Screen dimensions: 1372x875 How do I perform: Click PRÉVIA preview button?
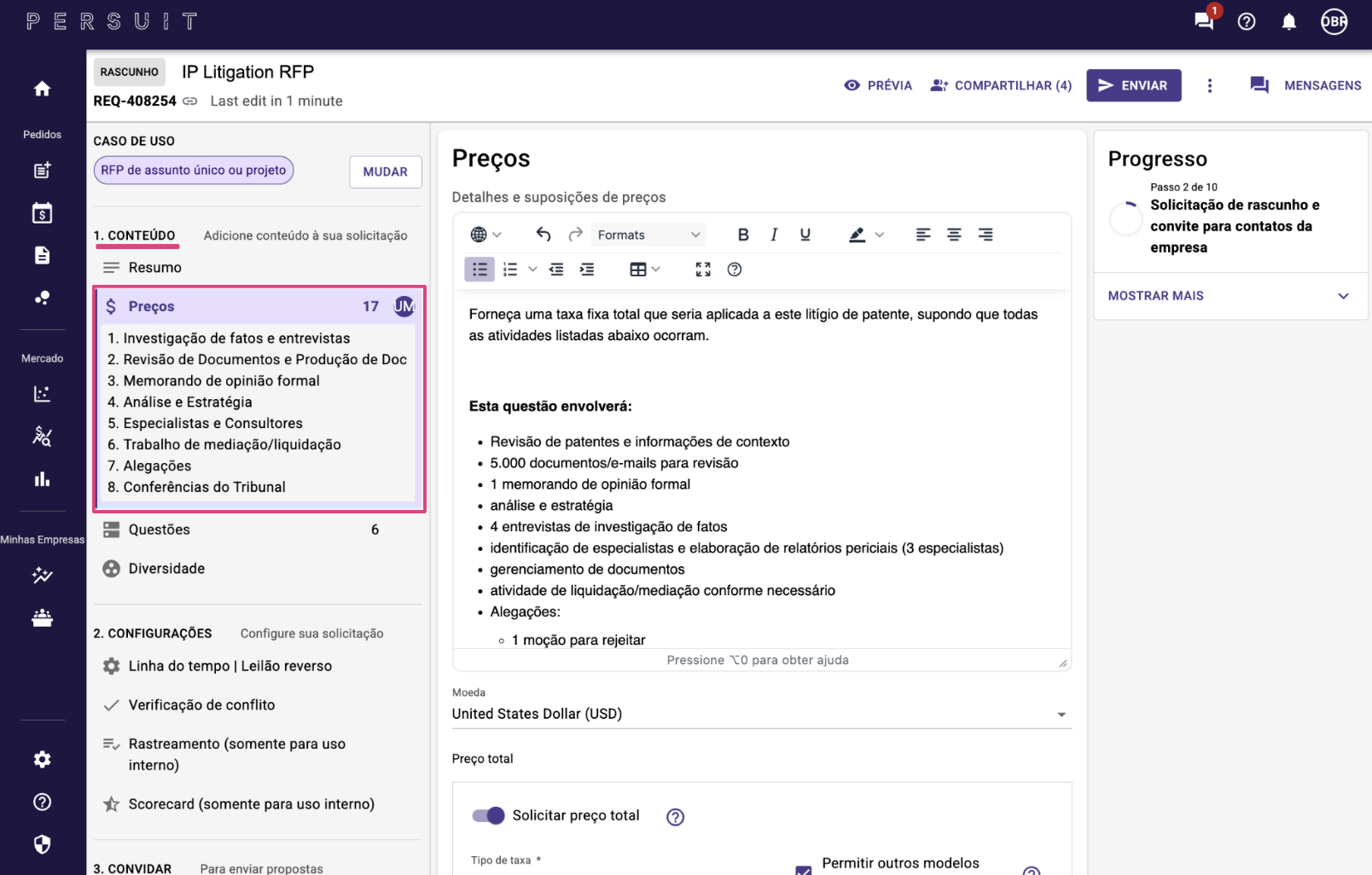(878, 85)
